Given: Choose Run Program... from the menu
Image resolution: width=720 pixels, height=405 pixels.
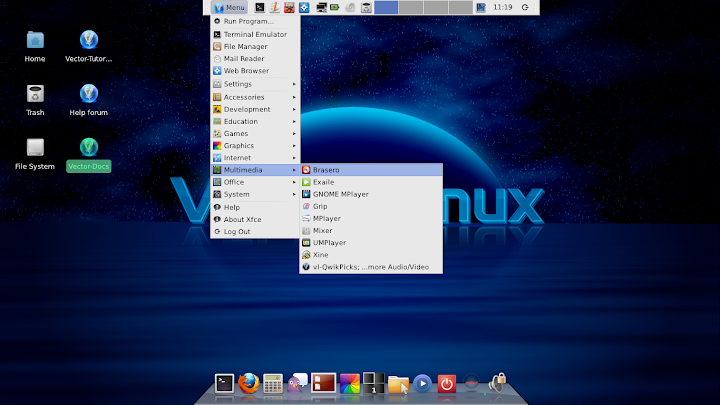Looking at the screenshot, I should [x=255, y=21].
